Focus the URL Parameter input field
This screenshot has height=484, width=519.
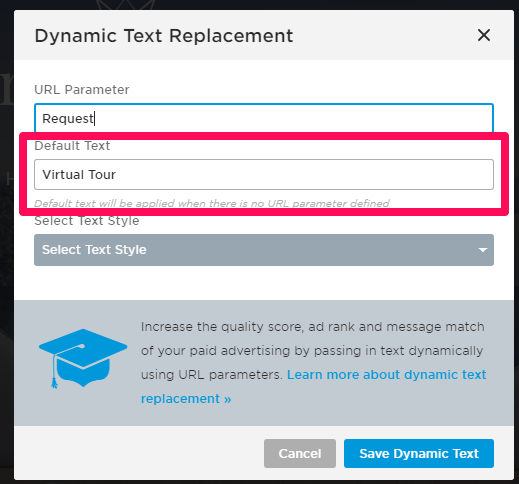point(264,118)
